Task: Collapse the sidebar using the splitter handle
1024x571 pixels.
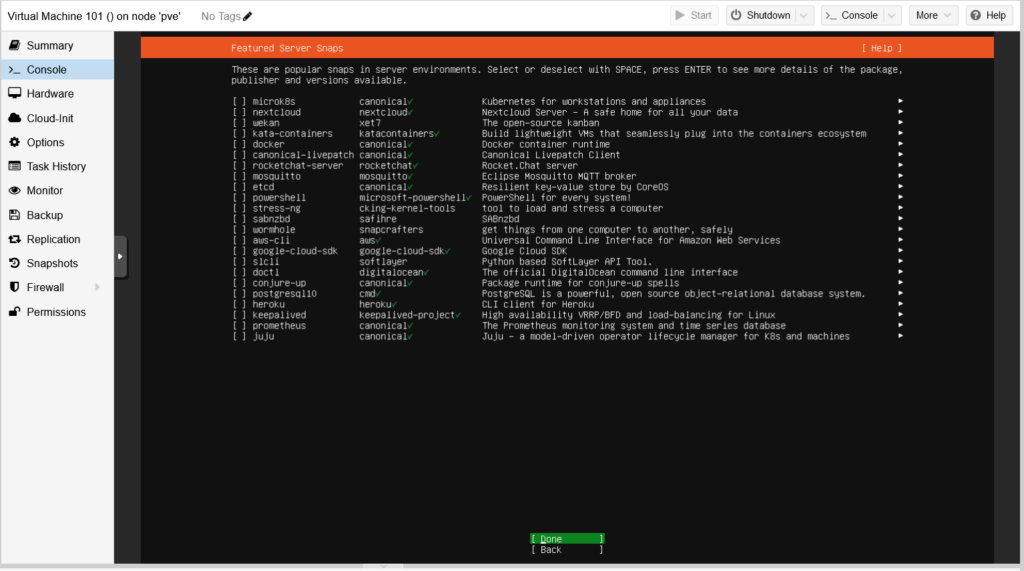Action: pos(120,257)
